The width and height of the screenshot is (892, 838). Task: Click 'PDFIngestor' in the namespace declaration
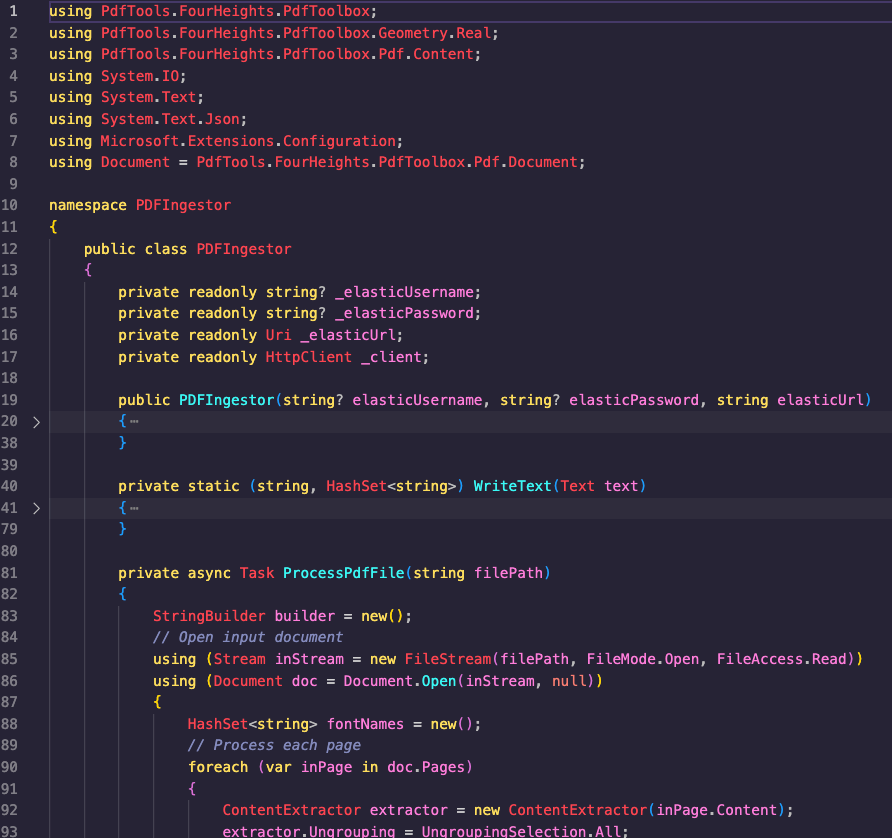[x=184, y=205]
